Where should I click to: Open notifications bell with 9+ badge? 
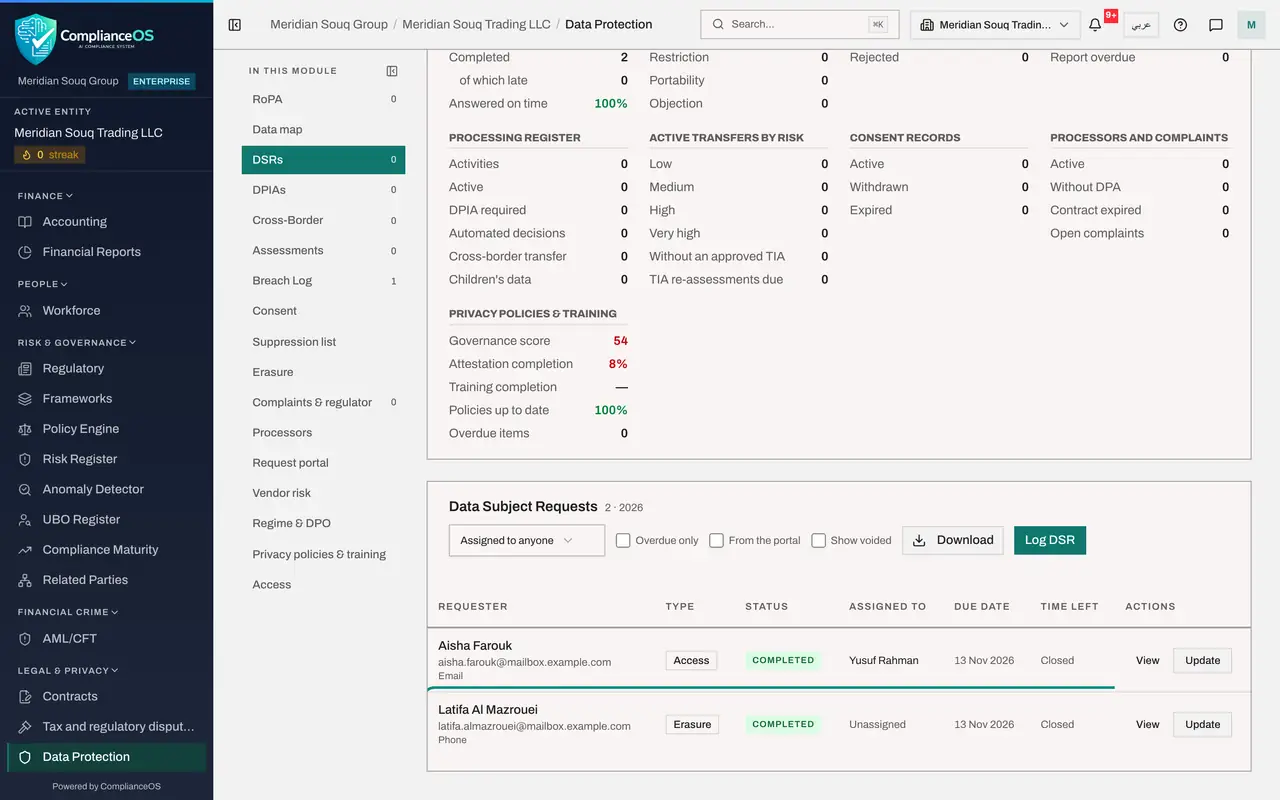[1096, 25]
